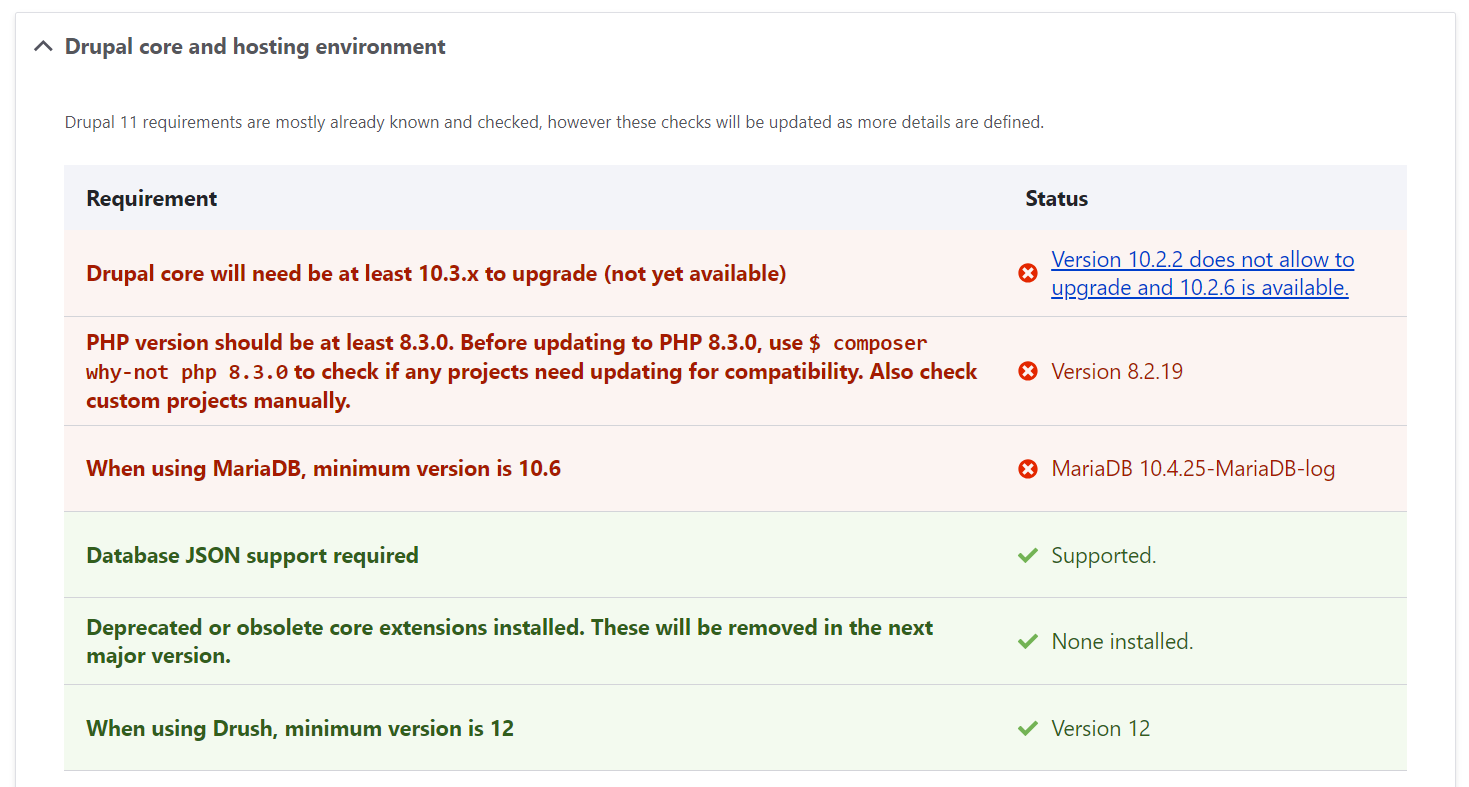This screenshot has height=787, width=1469.
Task: Click the Drupal core 10.3.x requirement text
Action: coord(436,273)
